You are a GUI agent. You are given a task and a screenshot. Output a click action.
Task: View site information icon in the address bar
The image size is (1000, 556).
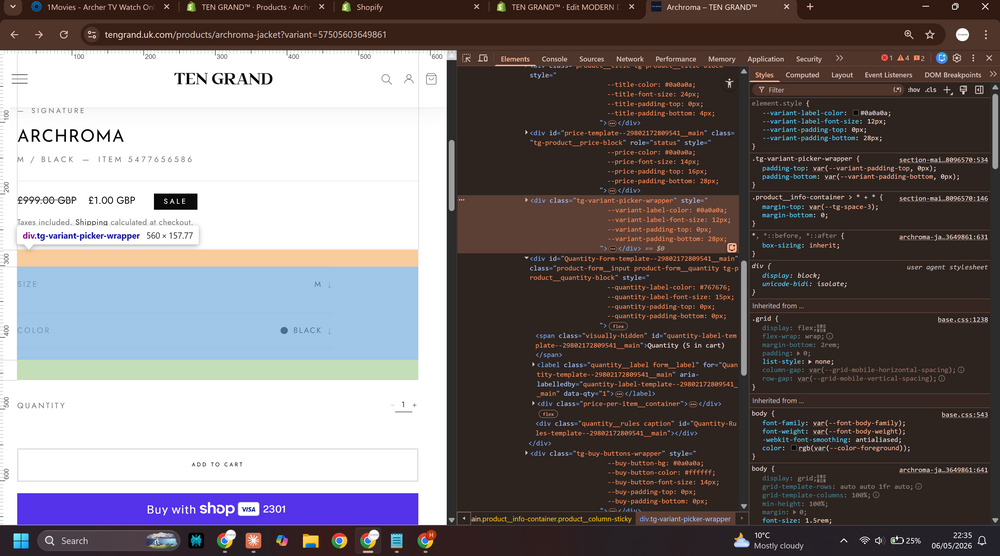[91, 34]
